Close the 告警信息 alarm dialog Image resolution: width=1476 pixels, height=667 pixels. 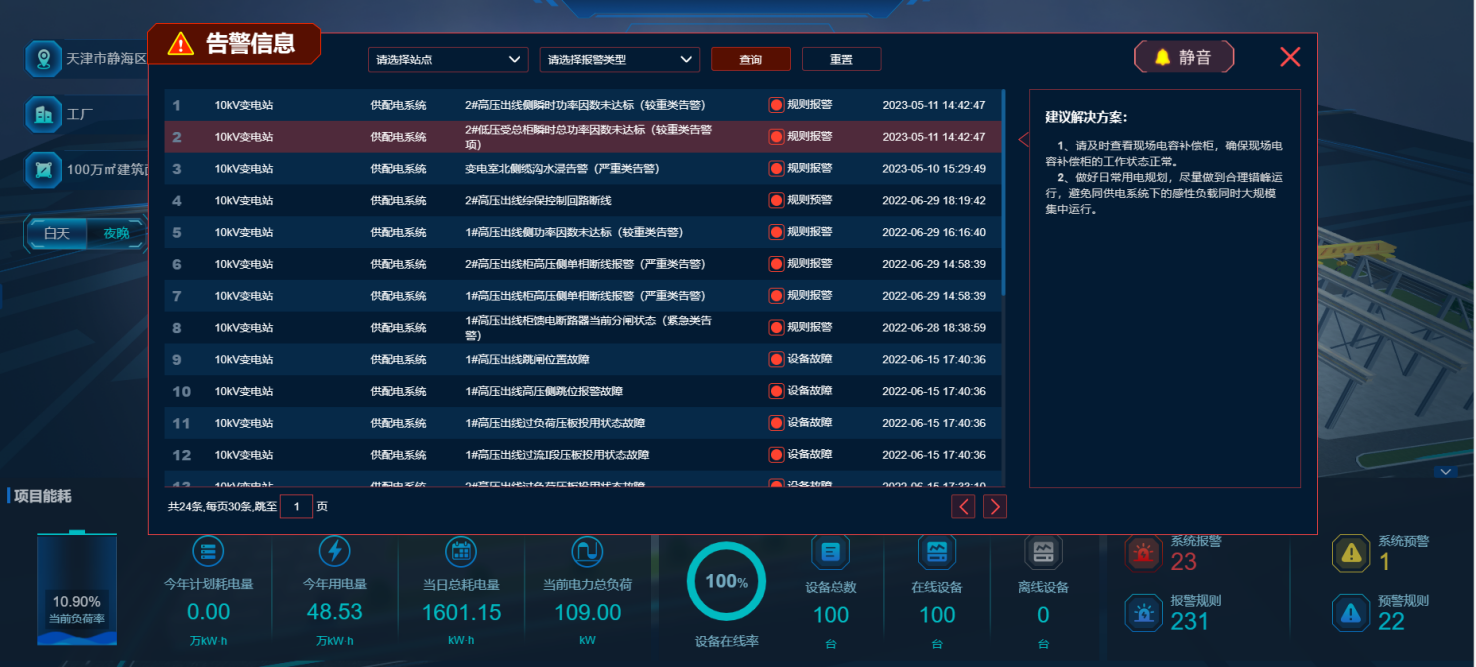tap(1290, 57)
